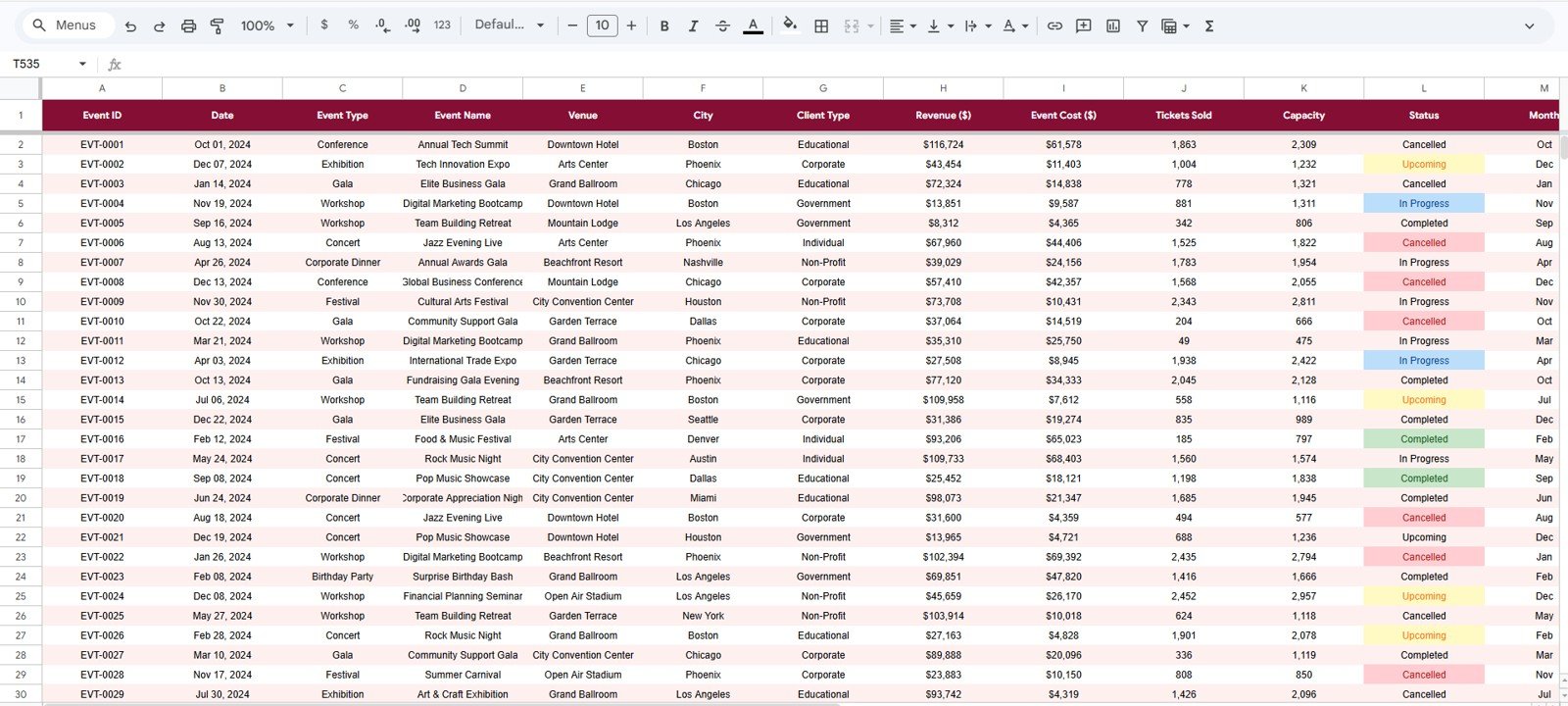
Task: Select cell EVT-0005
Action: [102, 224]
